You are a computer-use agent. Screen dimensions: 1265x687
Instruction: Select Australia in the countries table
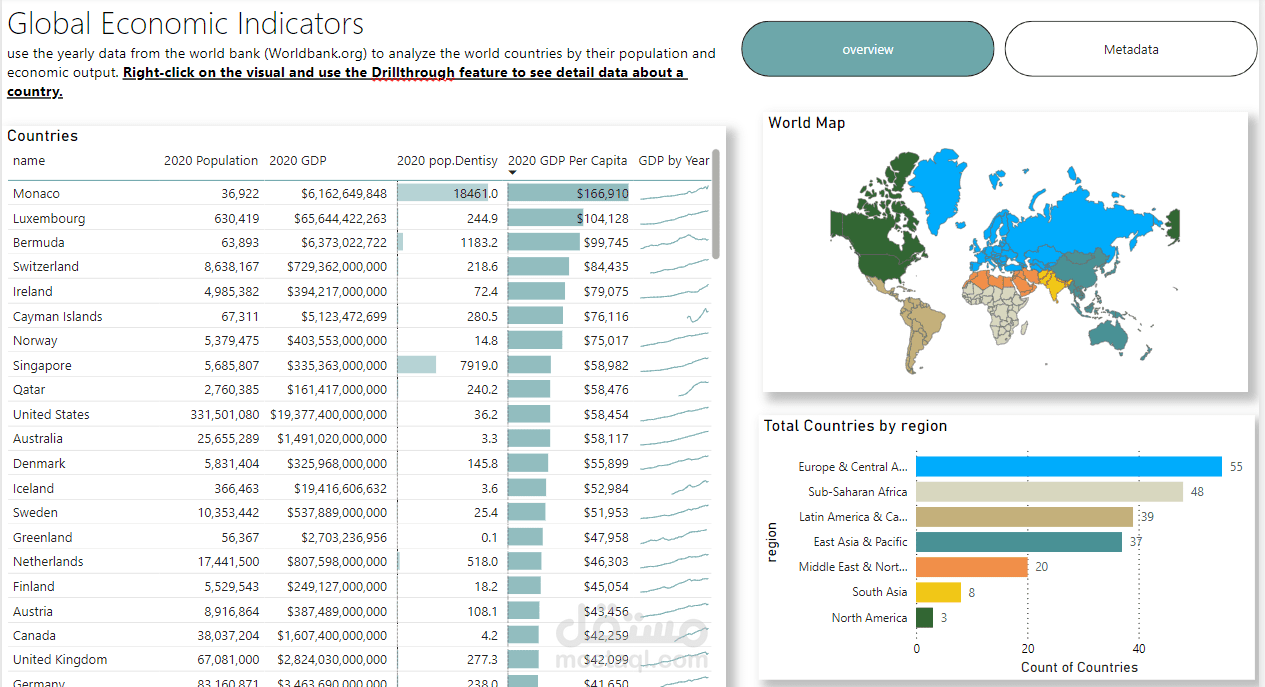point(38,439)
